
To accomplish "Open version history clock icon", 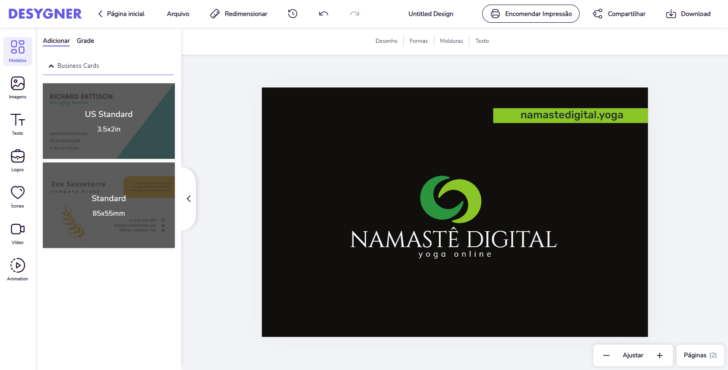I will pos(292,14).
